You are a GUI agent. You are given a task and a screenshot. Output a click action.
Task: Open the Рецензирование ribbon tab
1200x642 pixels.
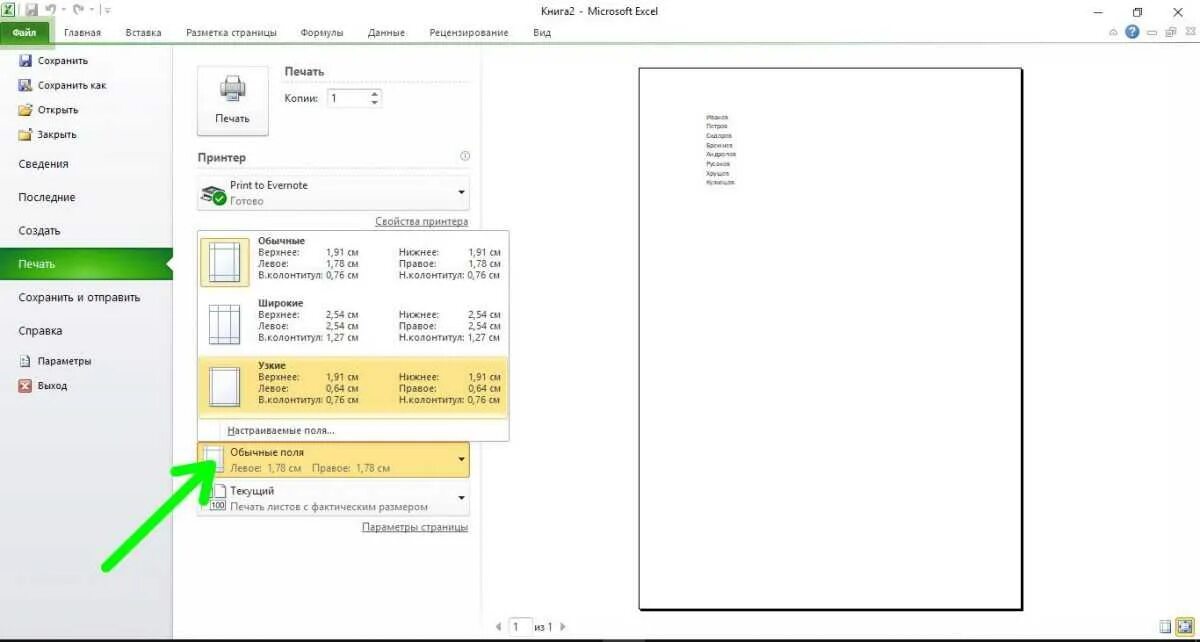[469, 32]
